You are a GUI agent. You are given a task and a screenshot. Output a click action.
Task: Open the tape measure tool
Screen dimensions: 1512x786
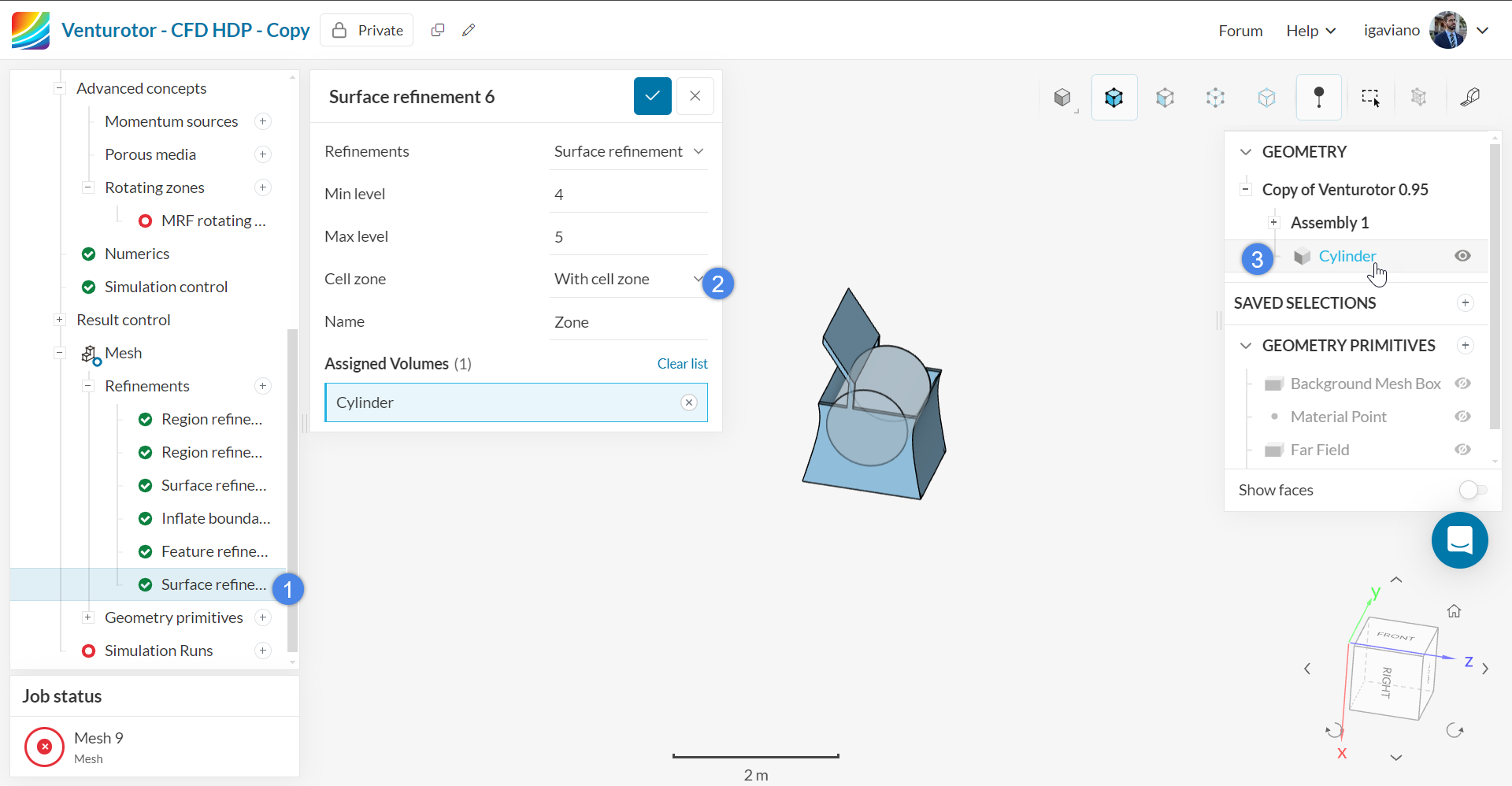(1469, 98)
